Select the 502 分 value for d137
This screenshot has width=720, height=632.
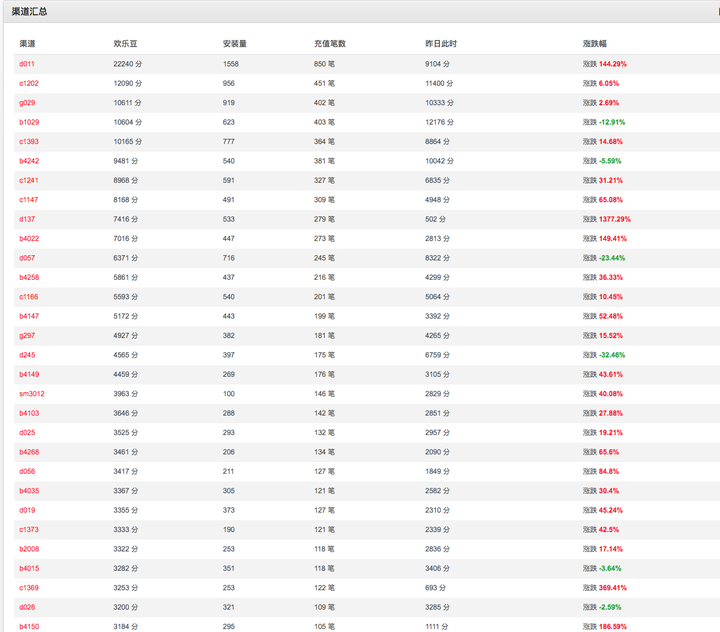[x=435, y=219]
